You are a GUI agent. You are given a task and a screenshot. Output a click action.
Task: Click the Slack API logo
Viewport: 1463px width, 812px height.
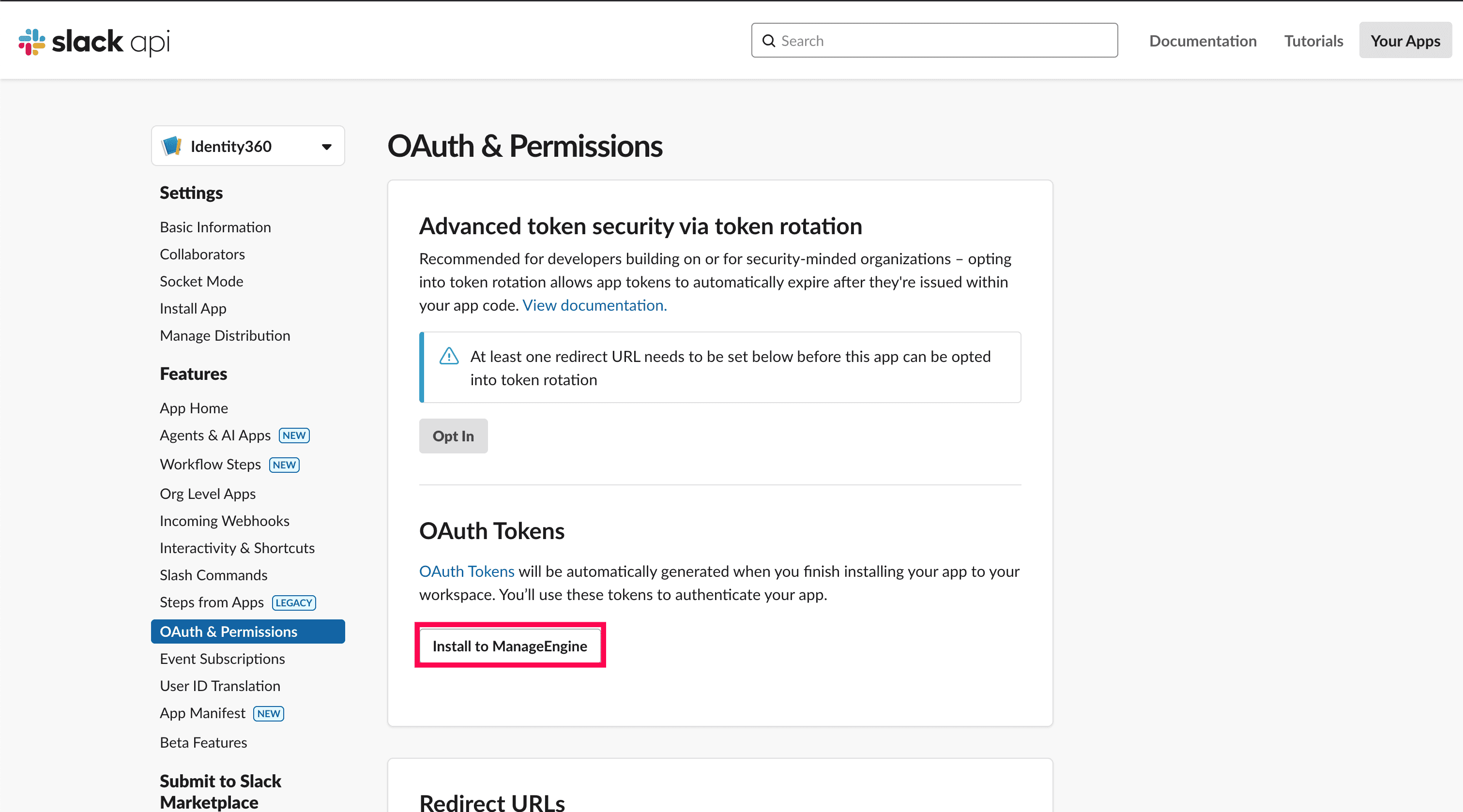click(x=94, y=42)
